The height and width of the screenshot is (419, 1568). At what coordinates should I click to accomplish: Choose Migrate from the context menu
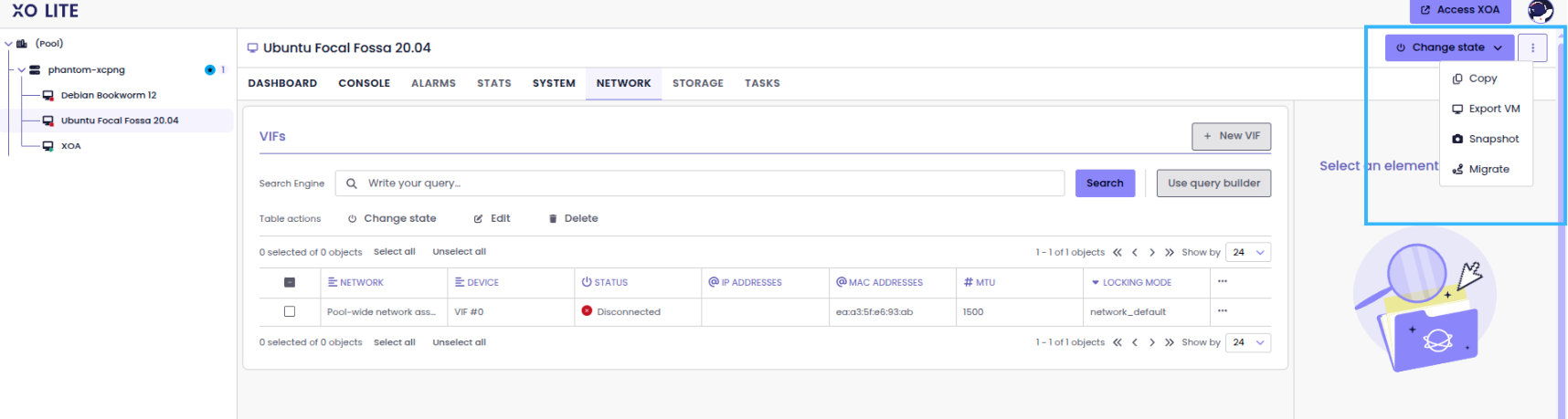click(1489, 169)
